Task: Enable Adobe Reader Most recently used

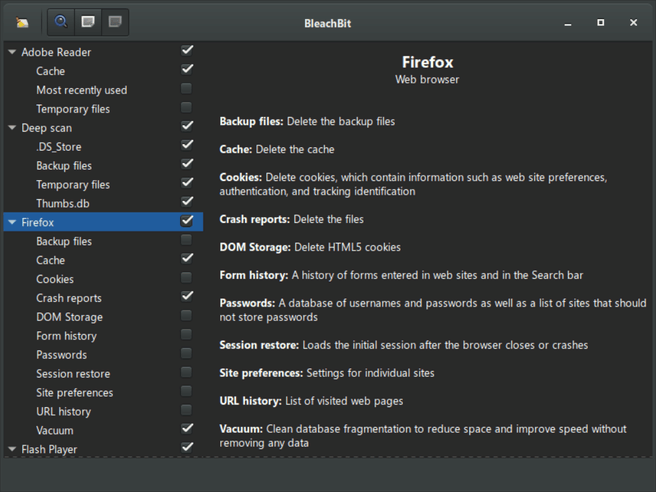Action: tap(187, 88)
